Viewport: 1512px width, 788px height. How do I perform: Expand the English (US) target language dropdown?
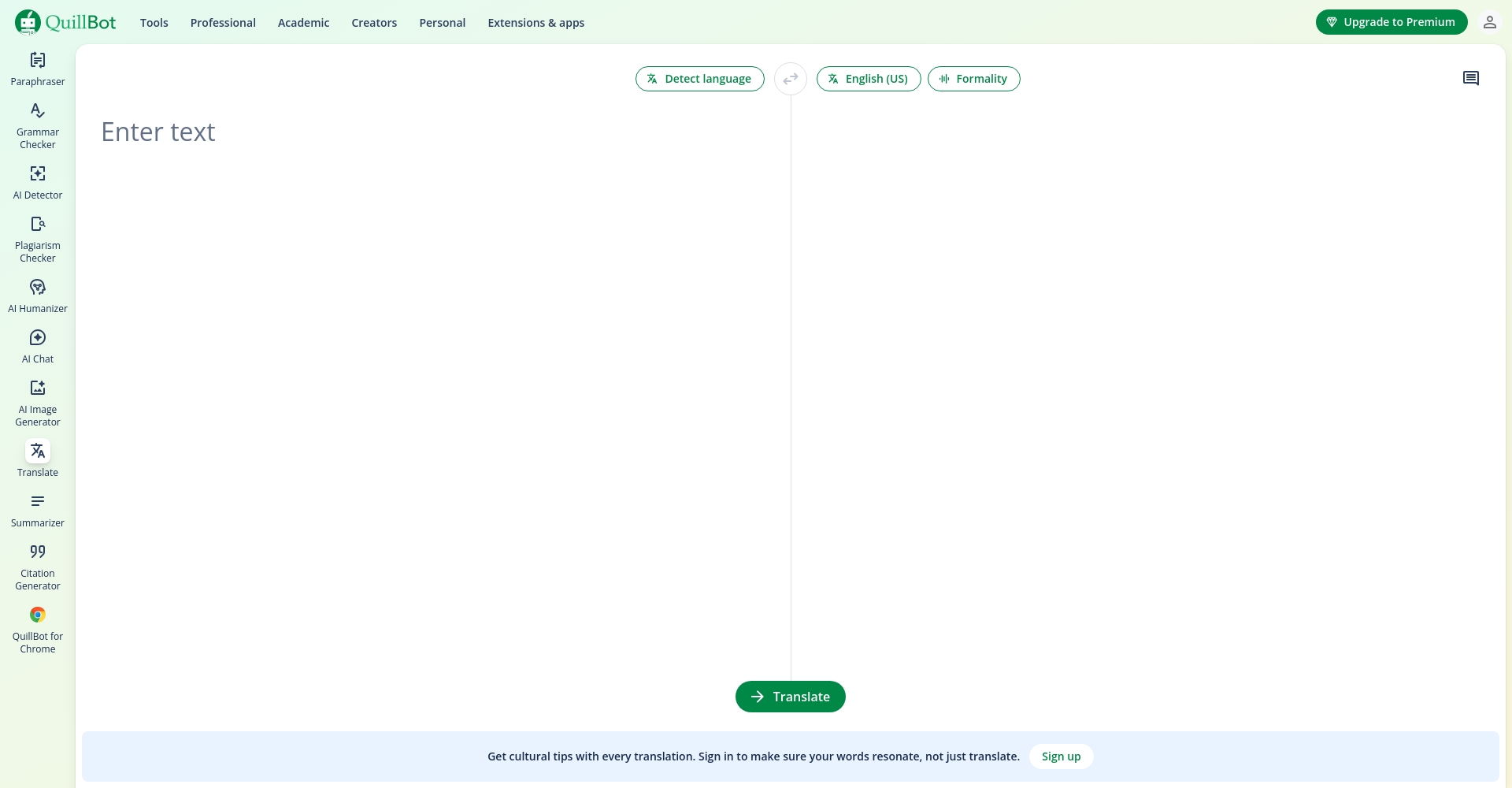(868, 79)
